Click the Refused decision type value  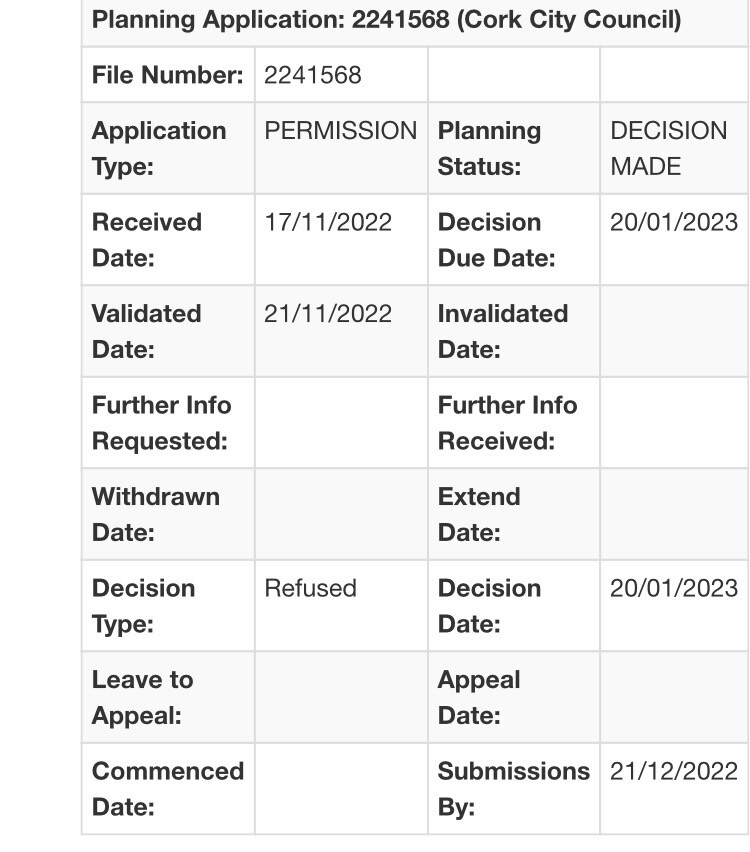310,588
